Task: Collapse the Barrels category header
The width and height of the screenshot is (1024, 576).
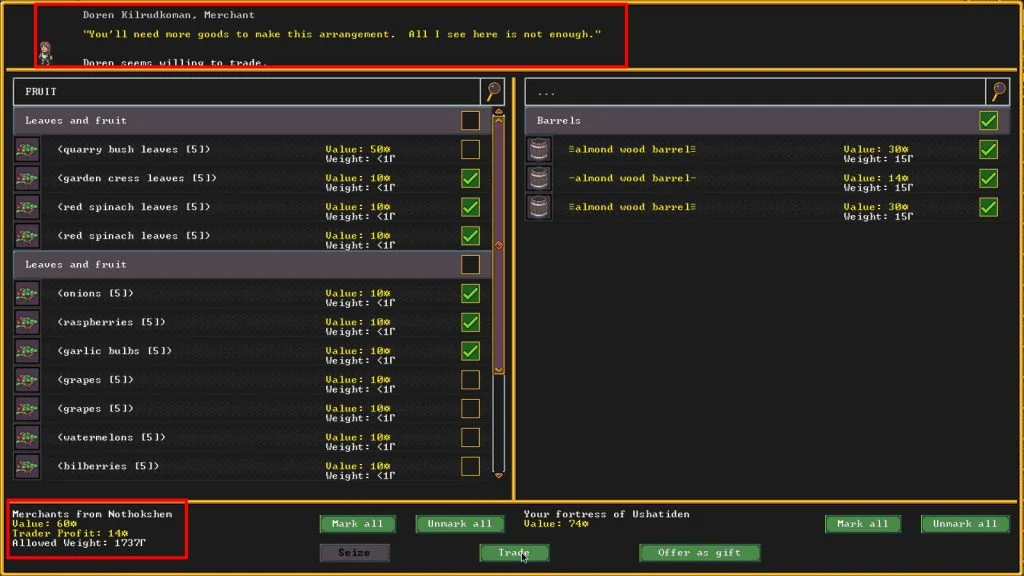Action: pos(700,119)
